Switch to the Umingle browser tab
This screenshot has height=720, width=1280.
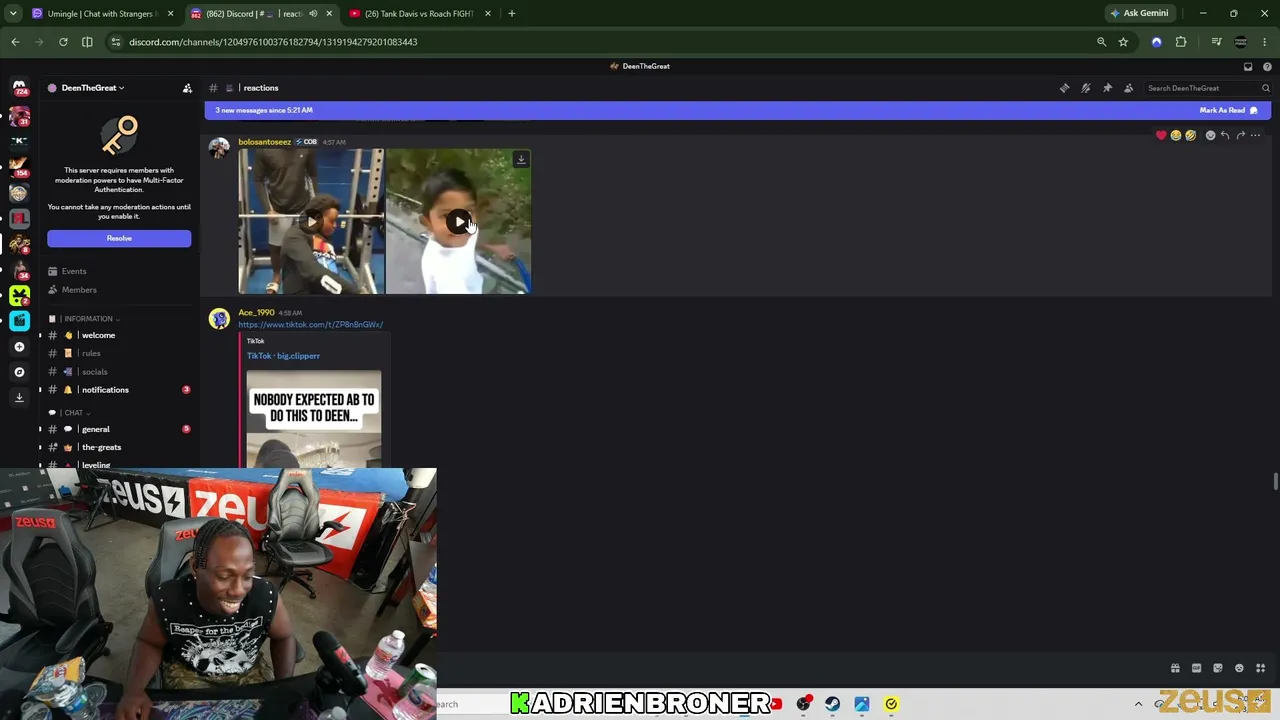[x=101, y=13]
